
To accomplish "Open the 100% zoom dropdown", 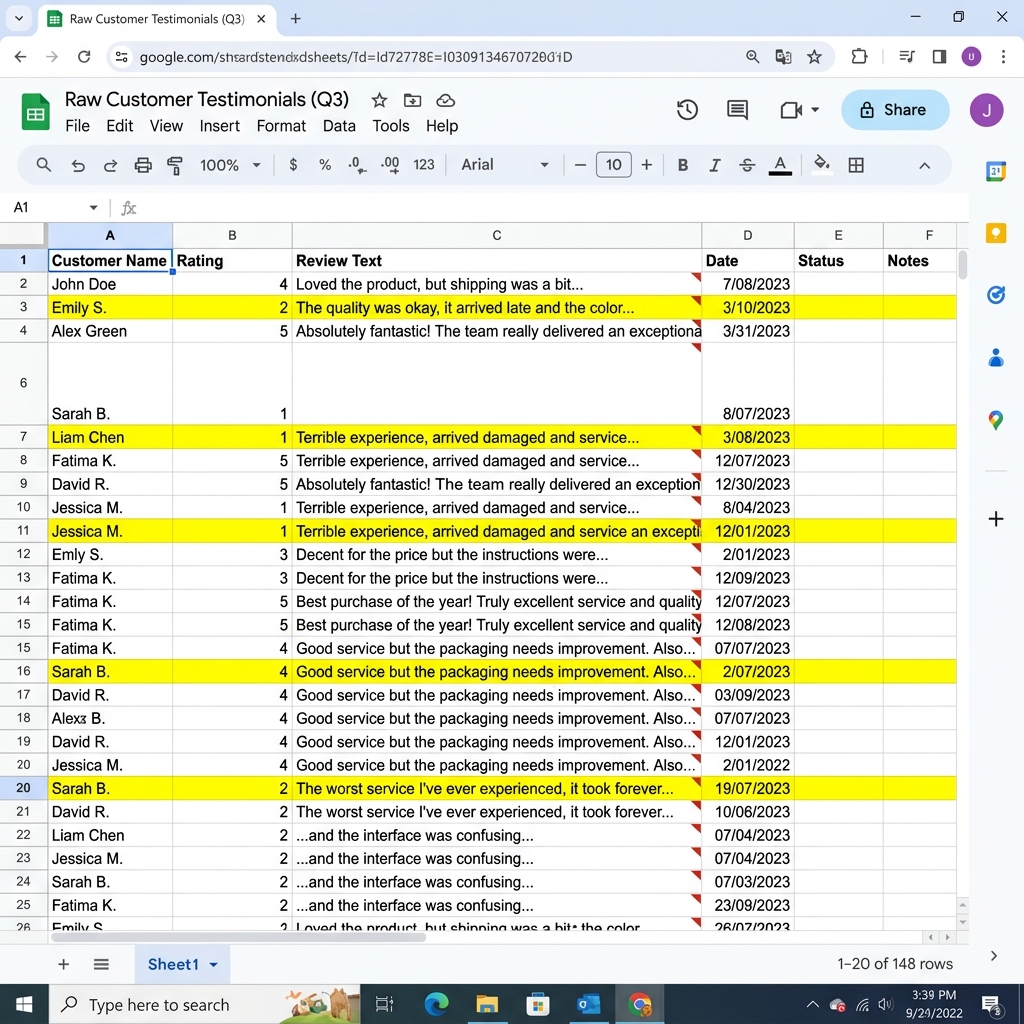I will pyautogui.click(x=230, y=165).
